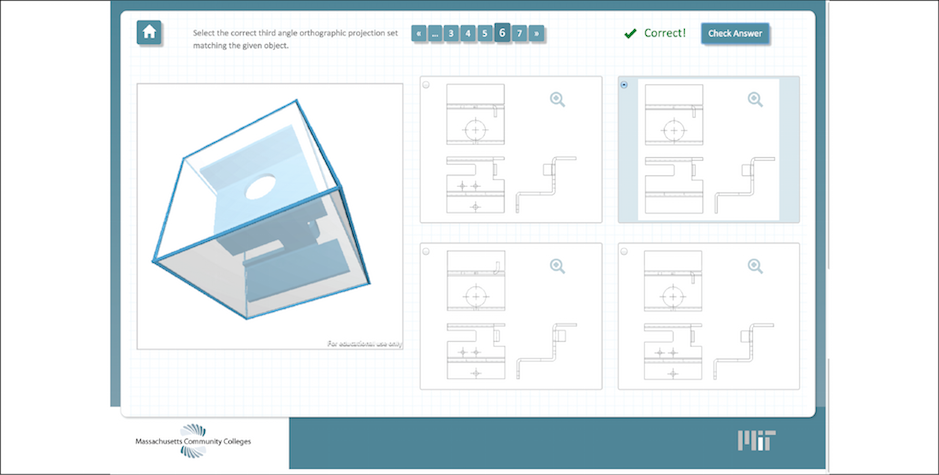Switch to question page 4
This screenshot has height=475, width=939.
(468, 33)
